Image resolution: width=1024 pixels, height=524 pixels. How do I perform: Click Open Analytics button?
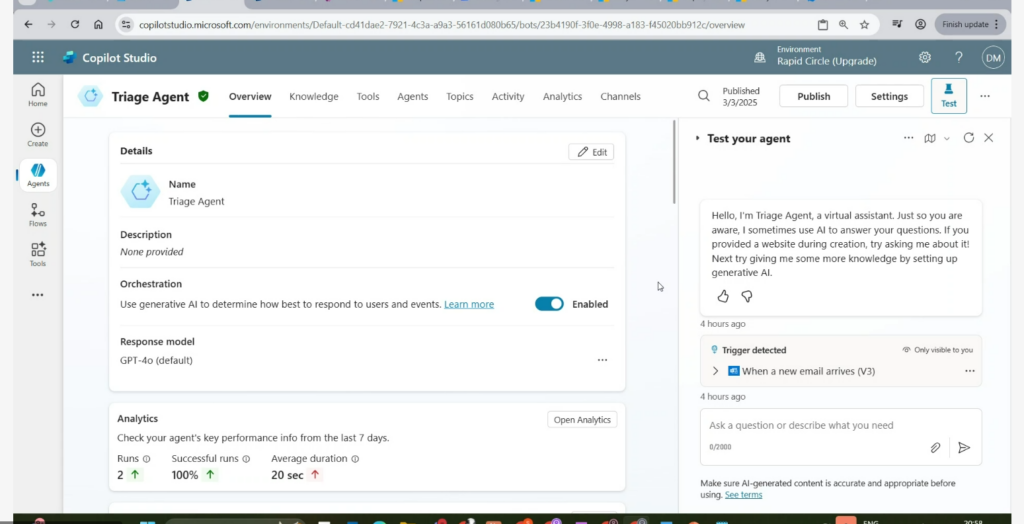coord(582,419)
